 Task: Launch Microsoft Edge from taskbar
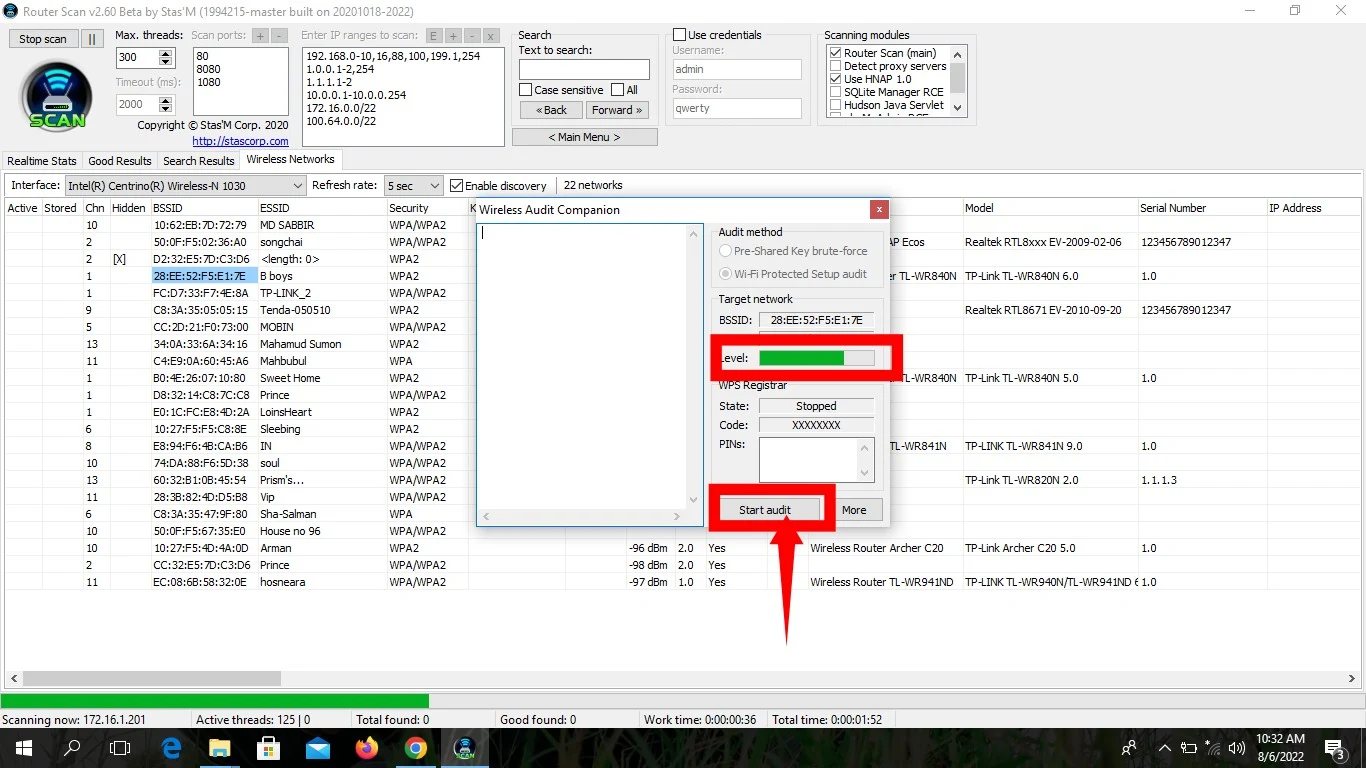click(171, 748)
